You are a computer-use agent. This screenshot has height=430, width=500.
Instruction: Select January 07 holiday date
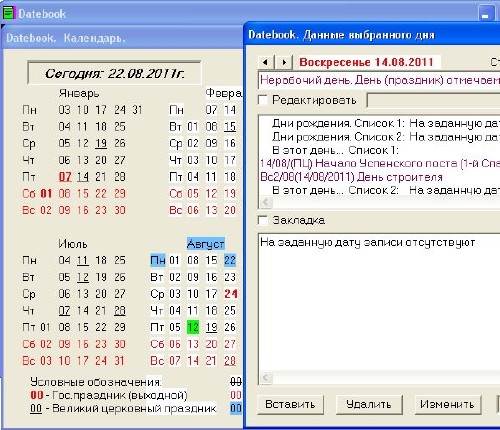65,177
